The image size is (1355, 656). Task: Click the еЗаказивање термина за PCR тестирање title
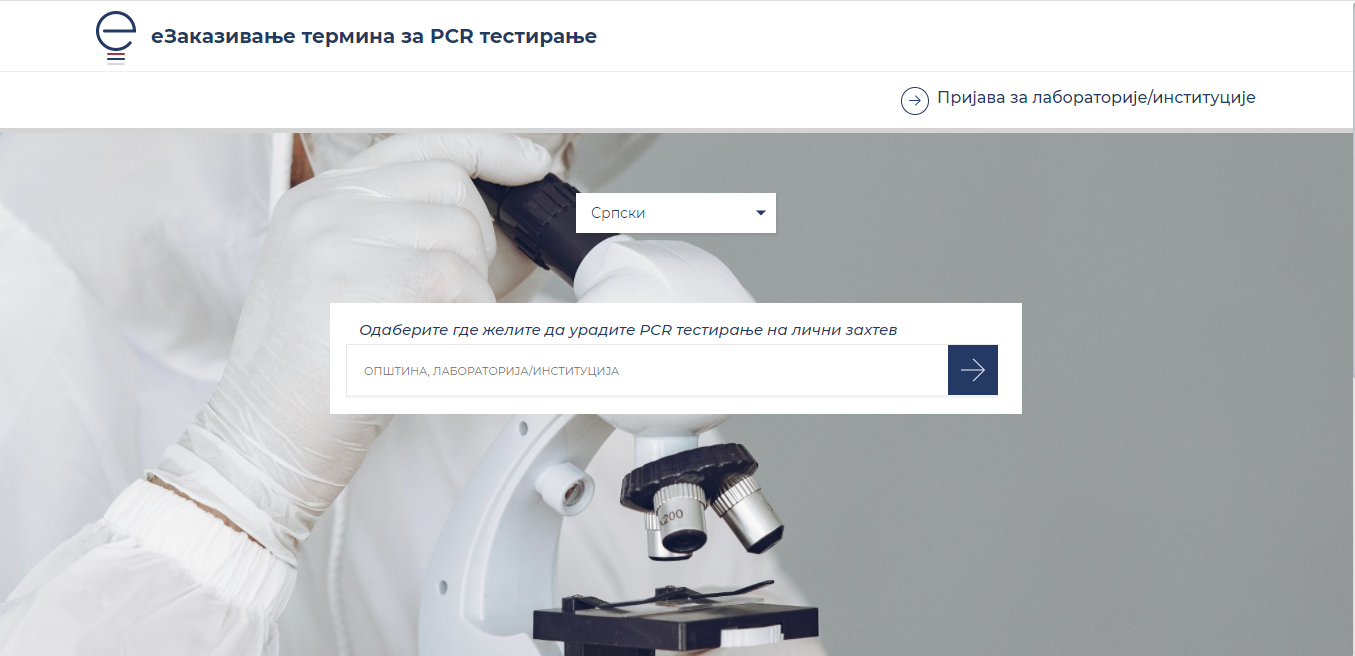coord(374,37)
